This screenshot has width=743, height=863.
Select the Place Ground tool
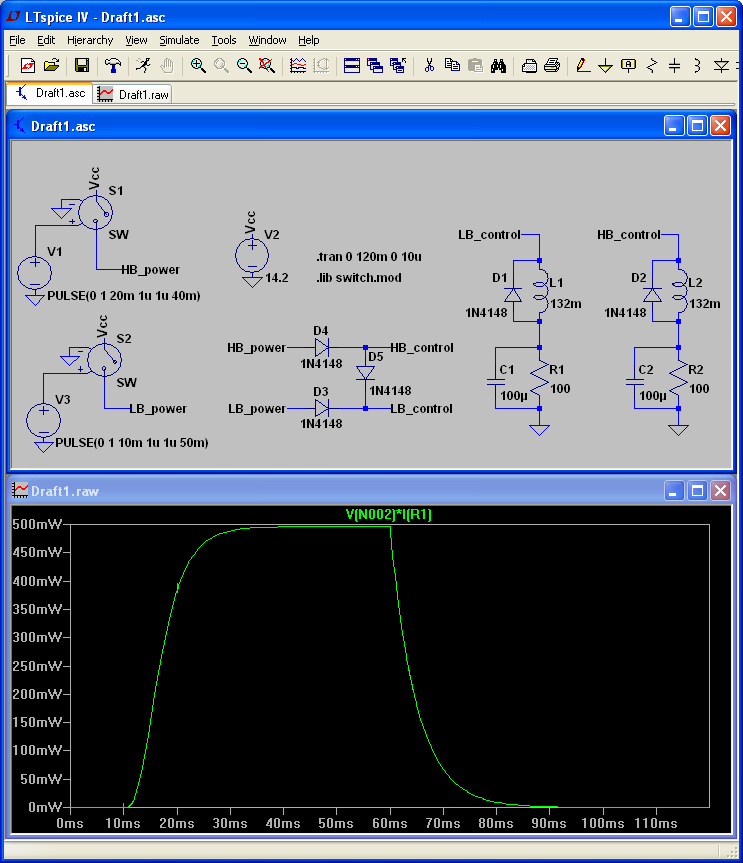605,65
